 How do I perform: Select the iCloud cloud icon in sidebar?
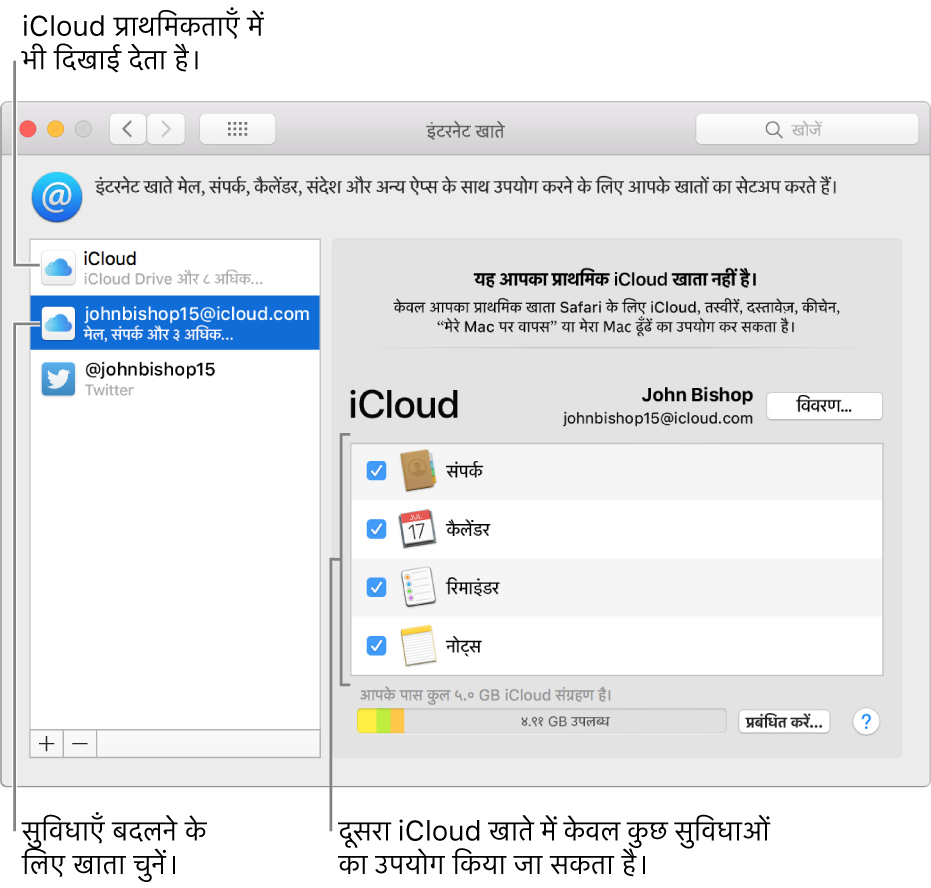(58, 267)
